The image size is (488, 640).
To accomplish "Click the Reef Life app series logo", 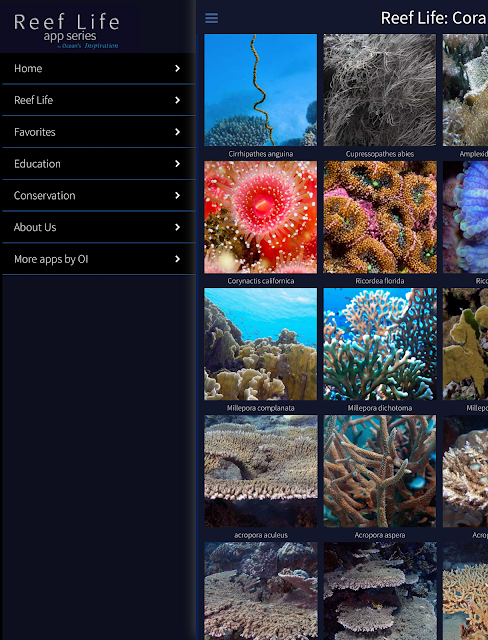I will tap(67, 30).
